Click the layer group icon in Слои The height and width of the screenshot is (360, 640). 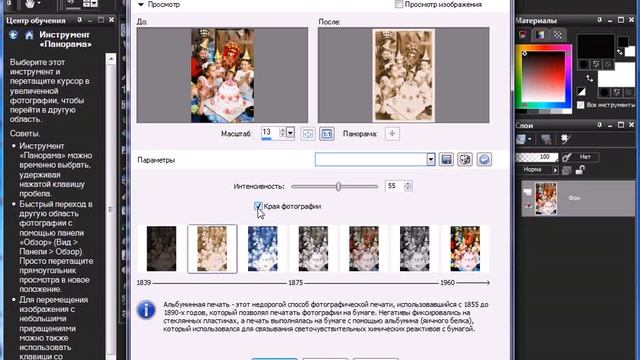click(x=546, y=140)
